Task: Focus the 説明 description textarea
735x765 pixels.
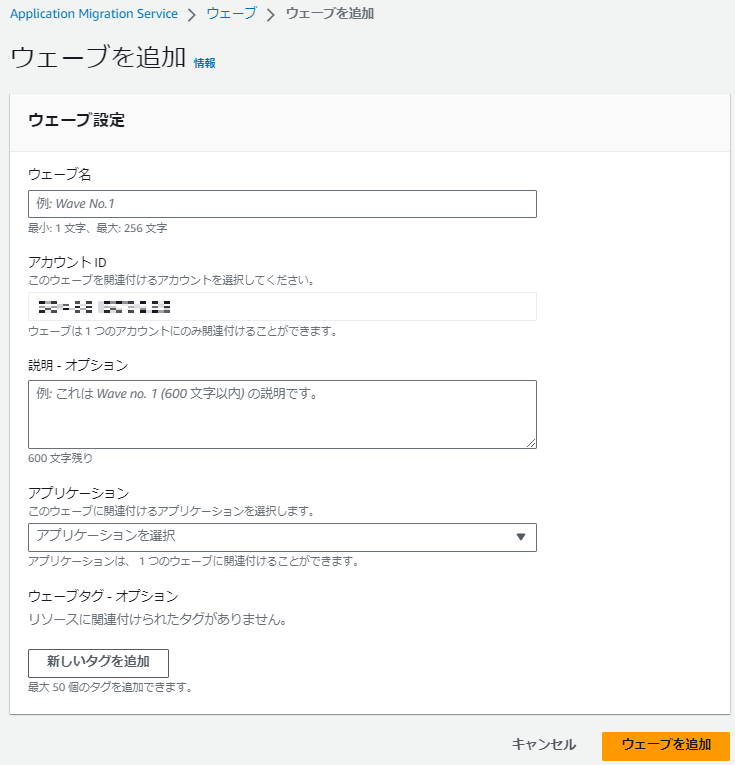Action: tap(282, 414)
